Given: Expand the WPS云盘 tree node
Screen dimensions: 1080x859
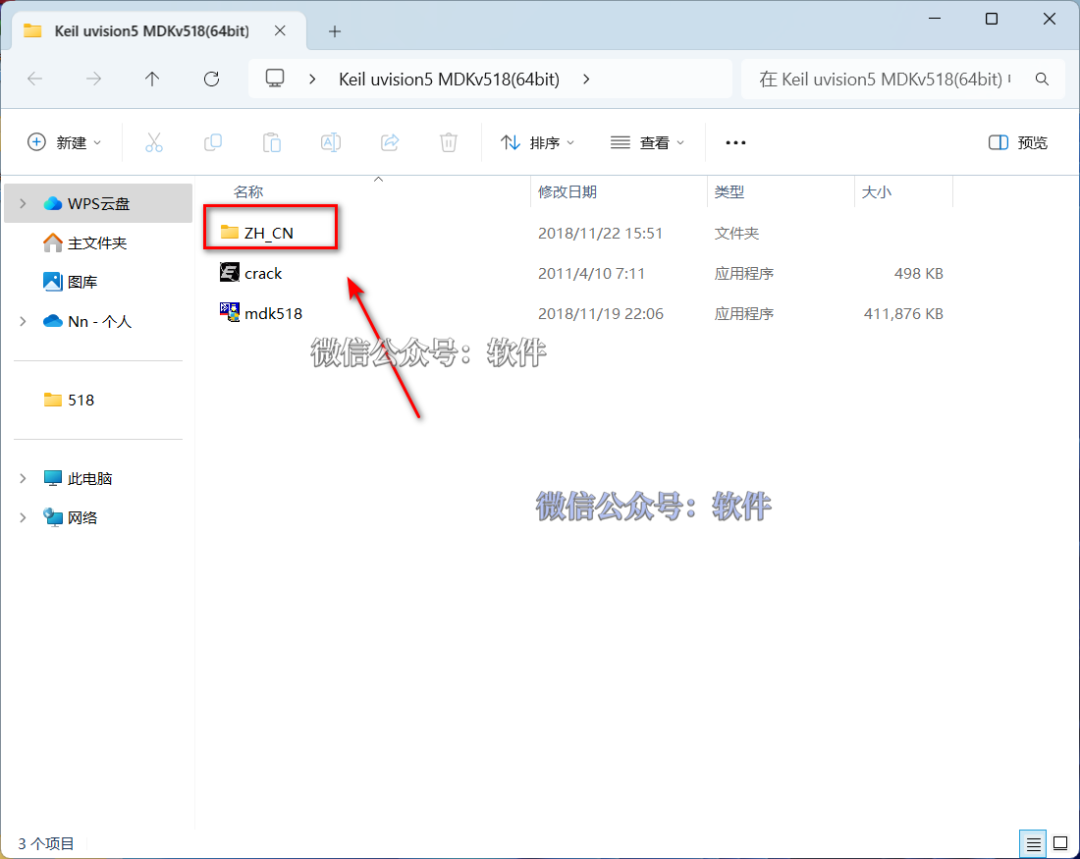Looking at the screenshot, I should (x=23, y=203).
